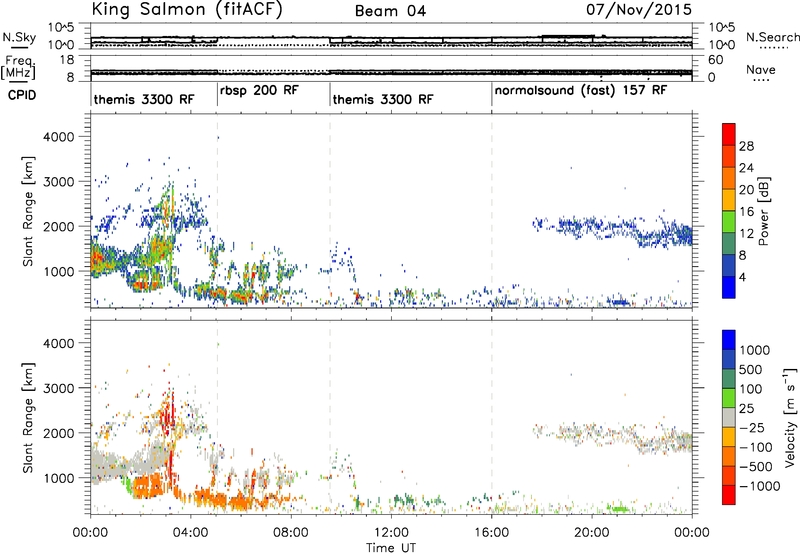This screenshot has height=554, width=800.
Task: Select the 12:00 time tick label
Action: (391, 533)
